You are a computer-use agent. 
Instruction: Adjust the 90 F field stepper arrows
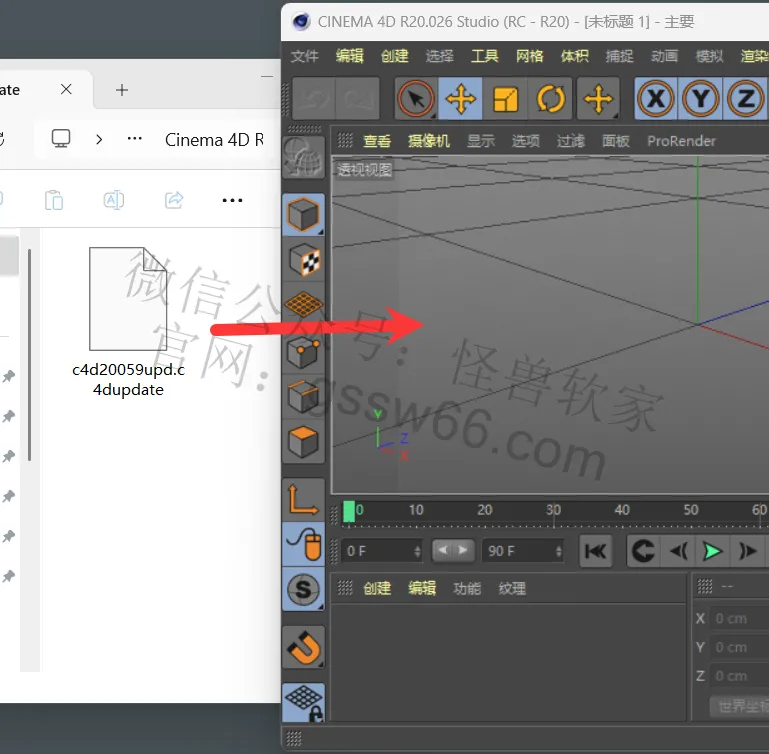559,551
